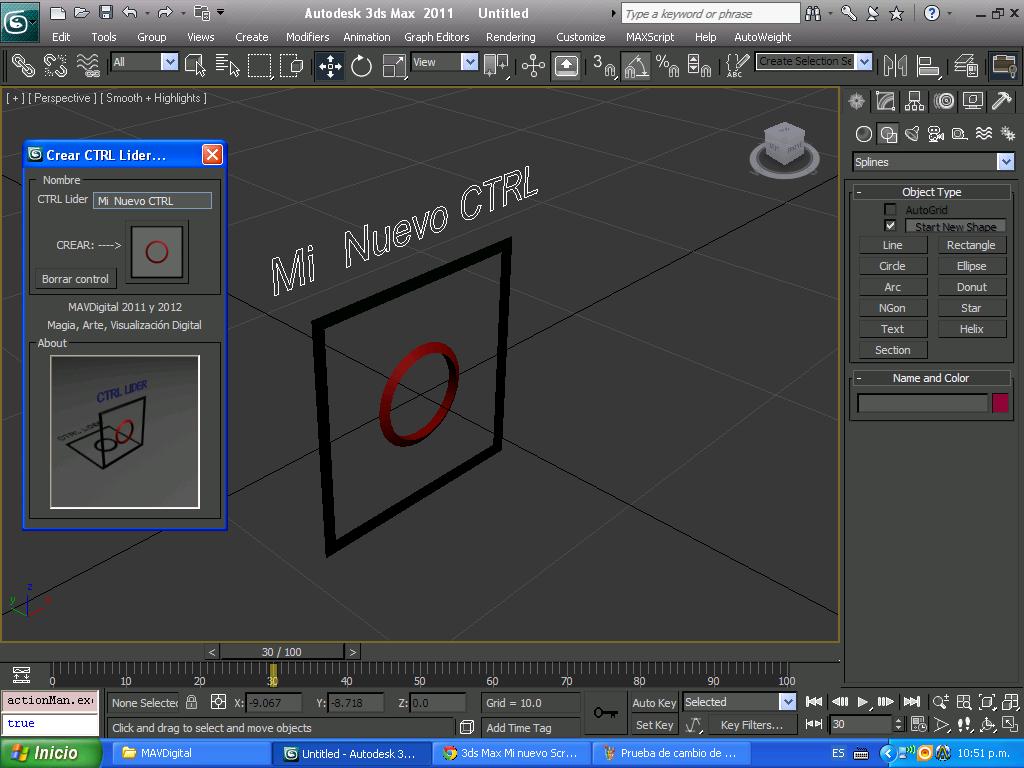Open the Graph Editors menu
The width and height of the screenshot is (1024, 768).
pyautogui.click(x=436, y=37)
